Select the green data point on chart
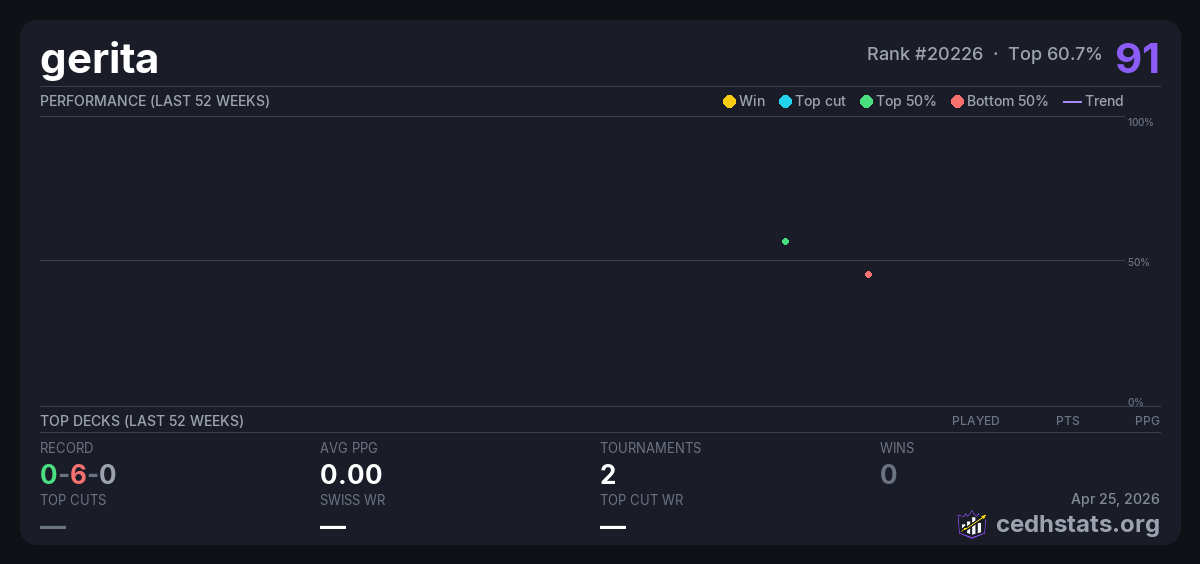Screen dimensions: 1200x564 click(785, 241)
